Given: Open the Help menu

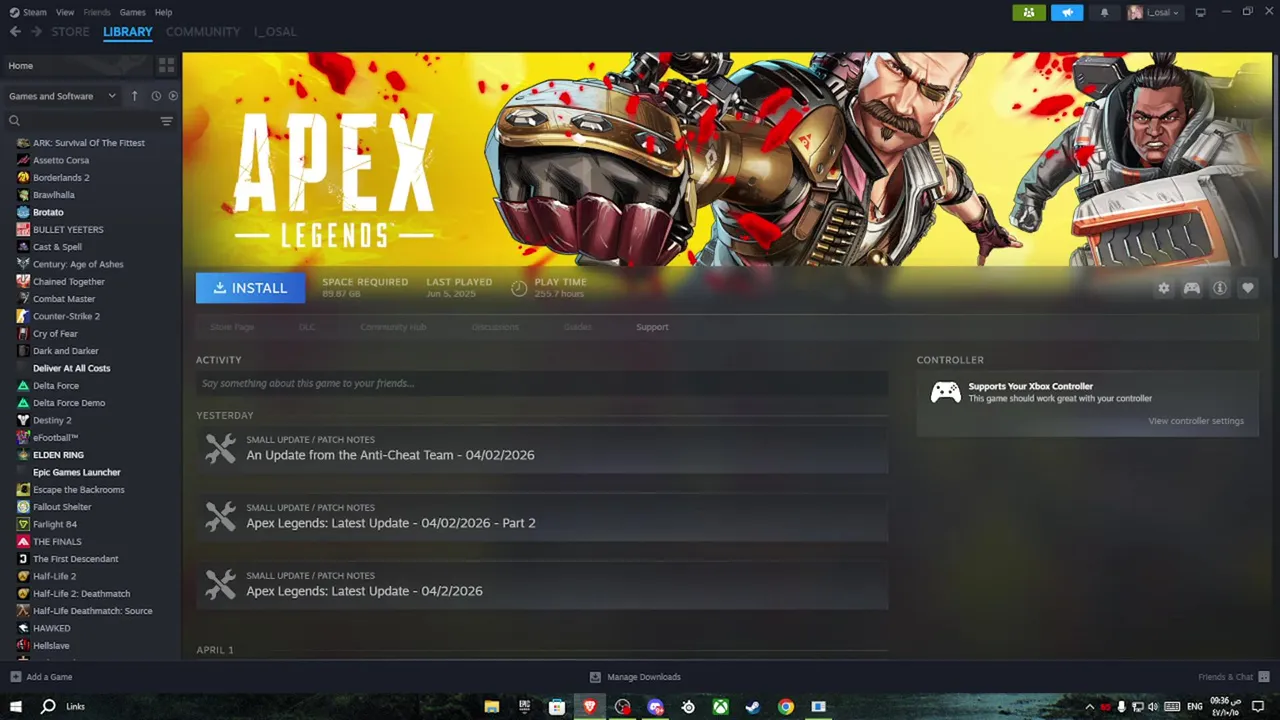Looking at the screenshot, I should 163,12.
